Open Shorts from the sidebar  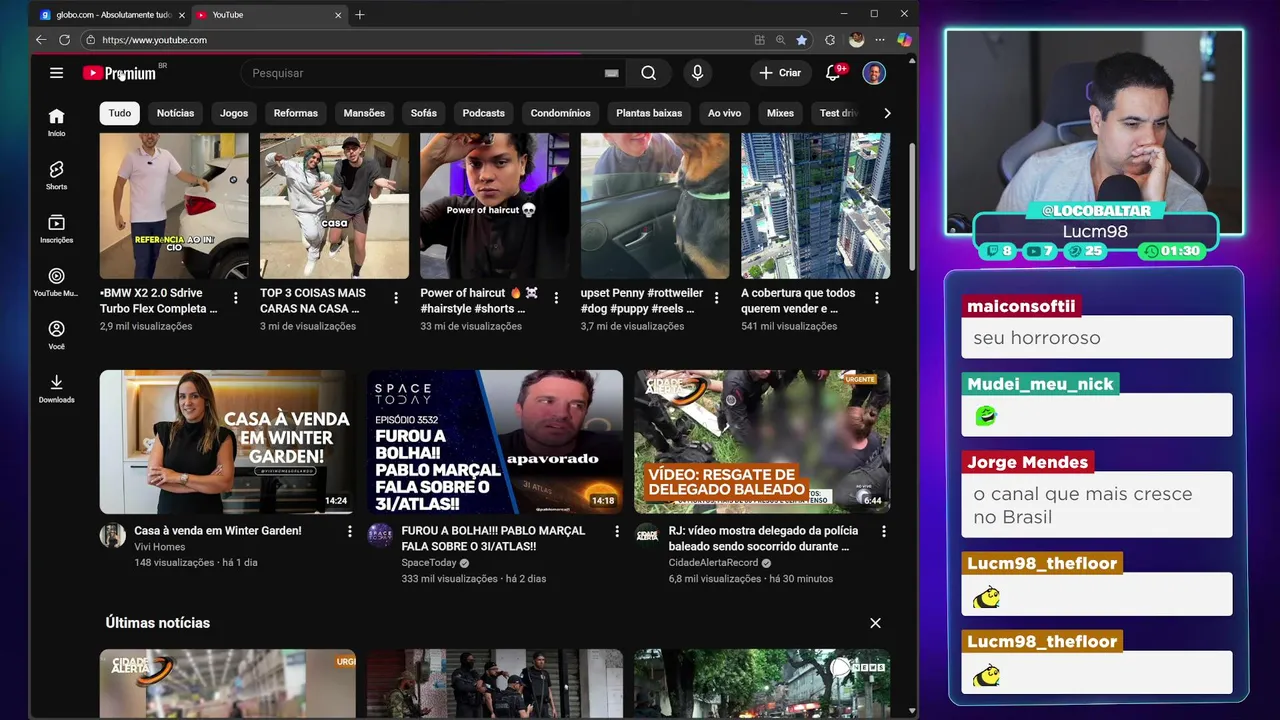tap(56, 175)
